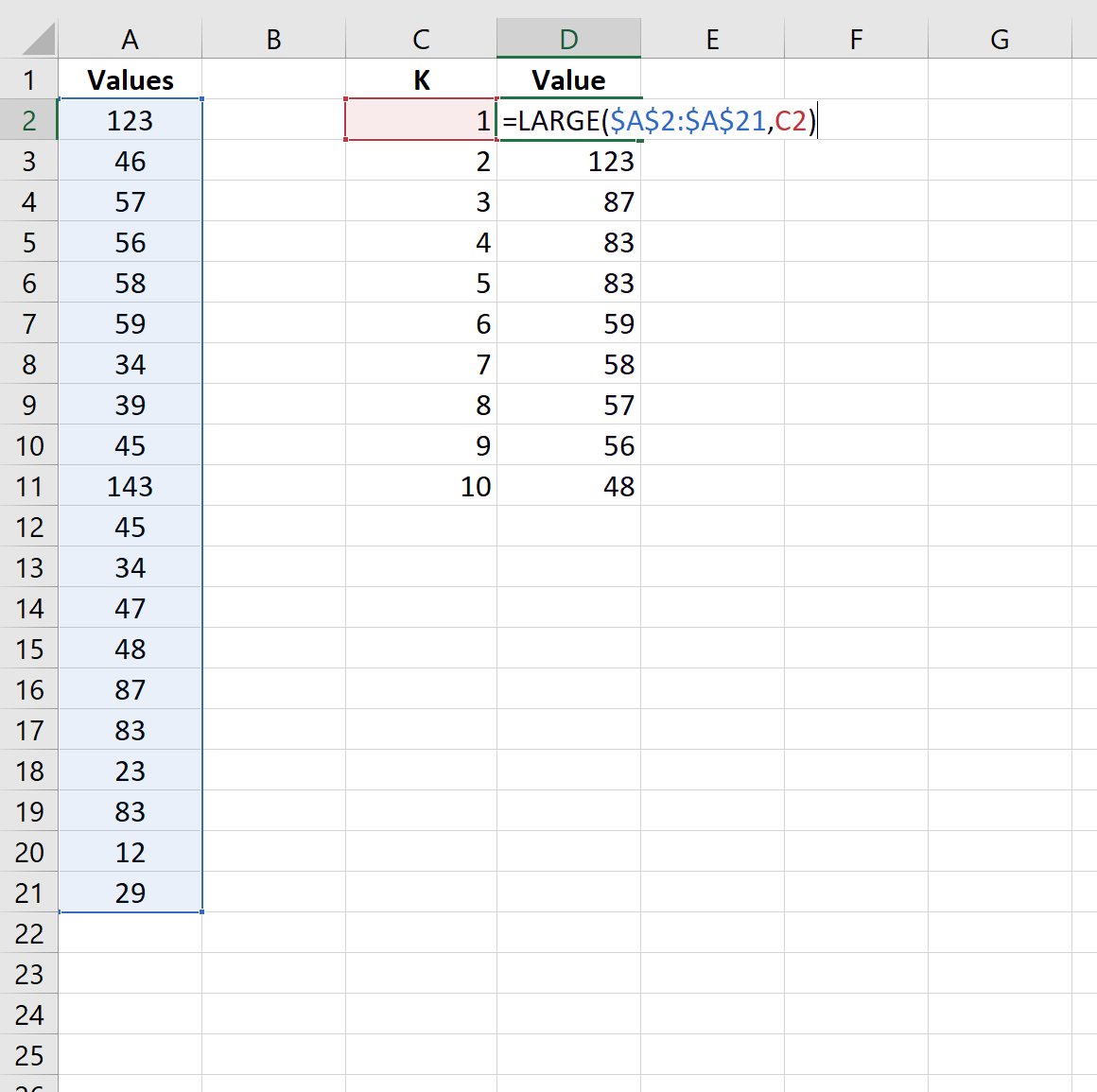The height and width of the screenshot is (1092, 1097).
Task: Click cell D9 showing 57
Action: click(x=568, y=404)
